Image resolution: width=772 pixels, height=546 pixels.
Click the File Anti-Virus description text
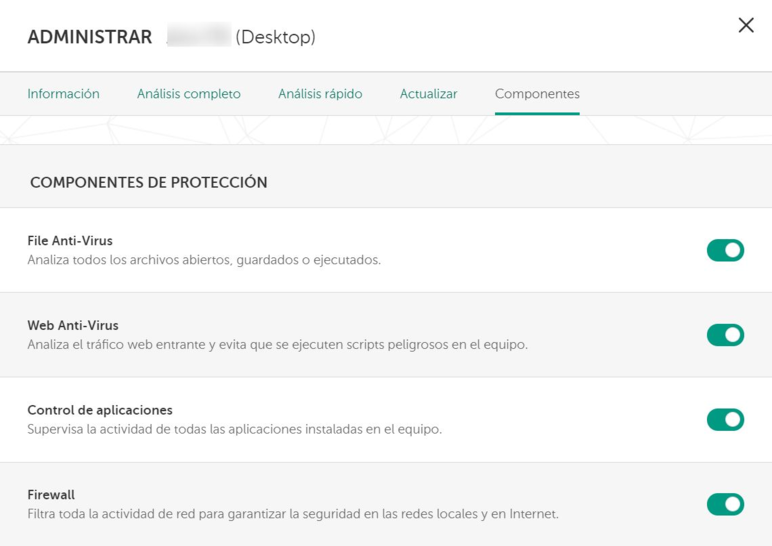(204, 260)
